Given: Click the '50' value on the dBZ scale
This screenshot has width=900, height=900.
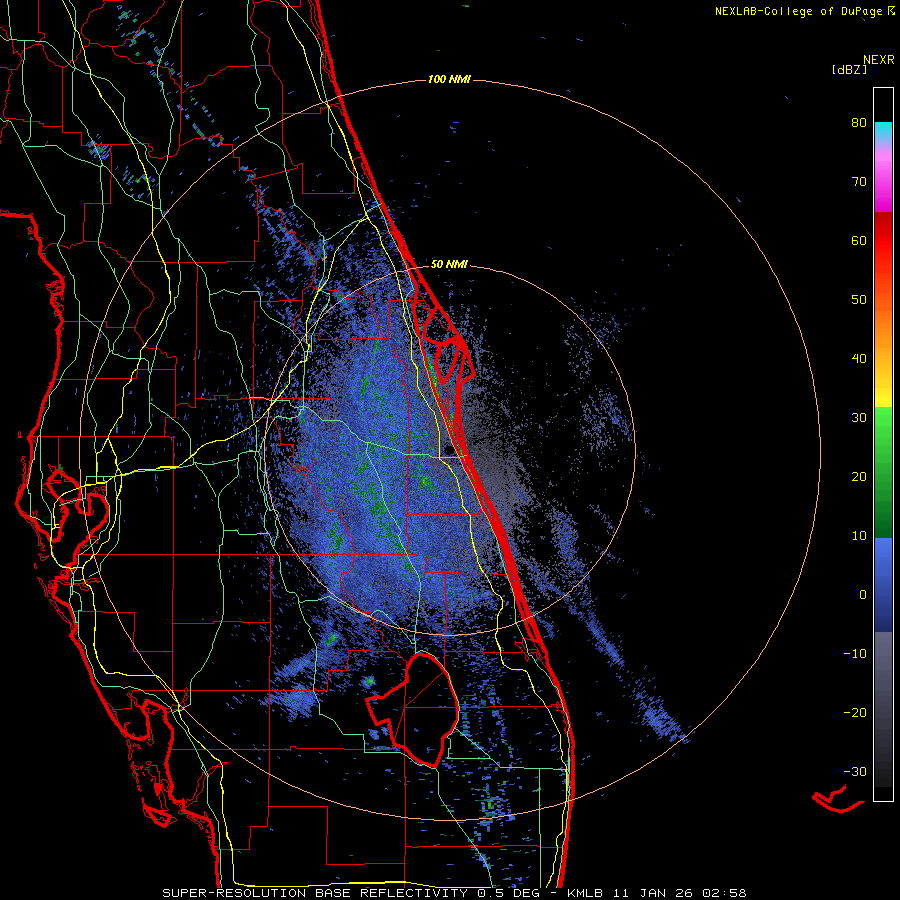Looking at the screenshot, I should (x=859, y=300).
